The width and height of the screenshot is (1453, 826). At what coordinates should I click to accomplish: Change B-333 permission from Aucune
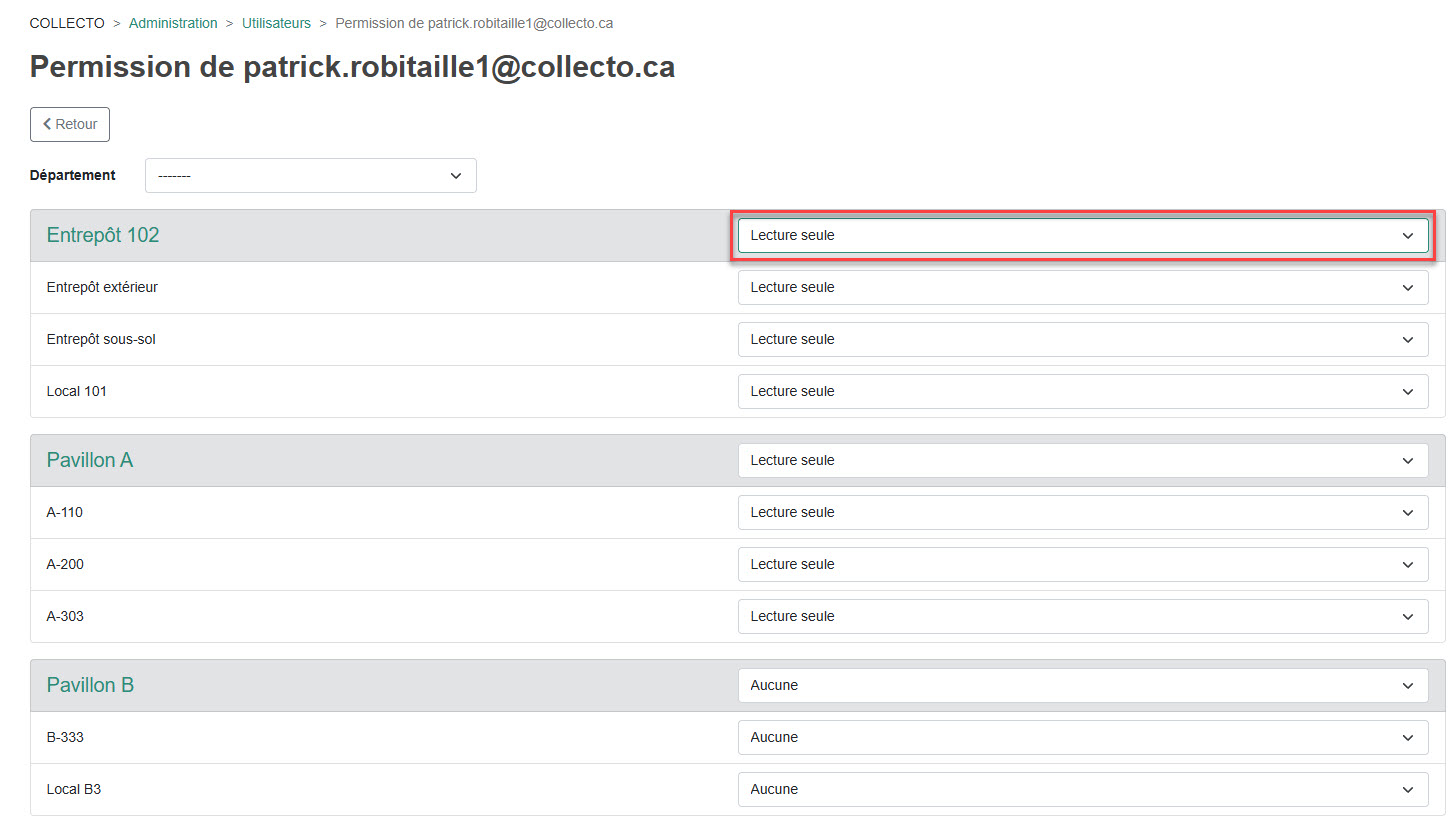tap(1082, 738)
